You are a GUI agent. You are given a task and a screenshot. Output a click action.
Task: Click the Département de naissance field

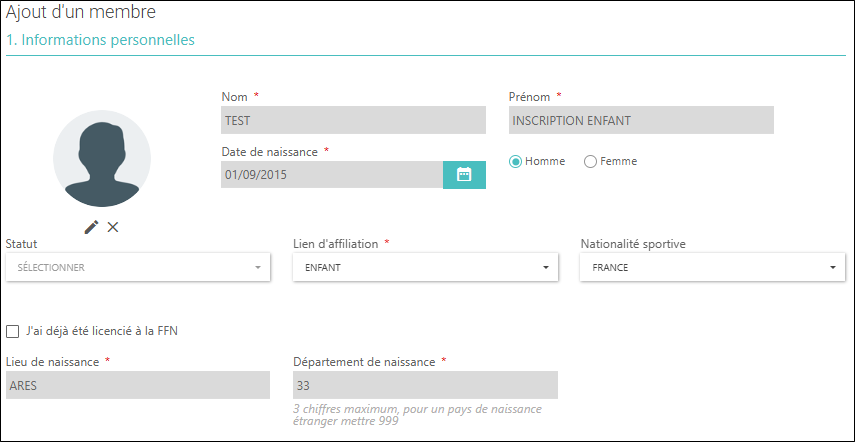point(425,385)
